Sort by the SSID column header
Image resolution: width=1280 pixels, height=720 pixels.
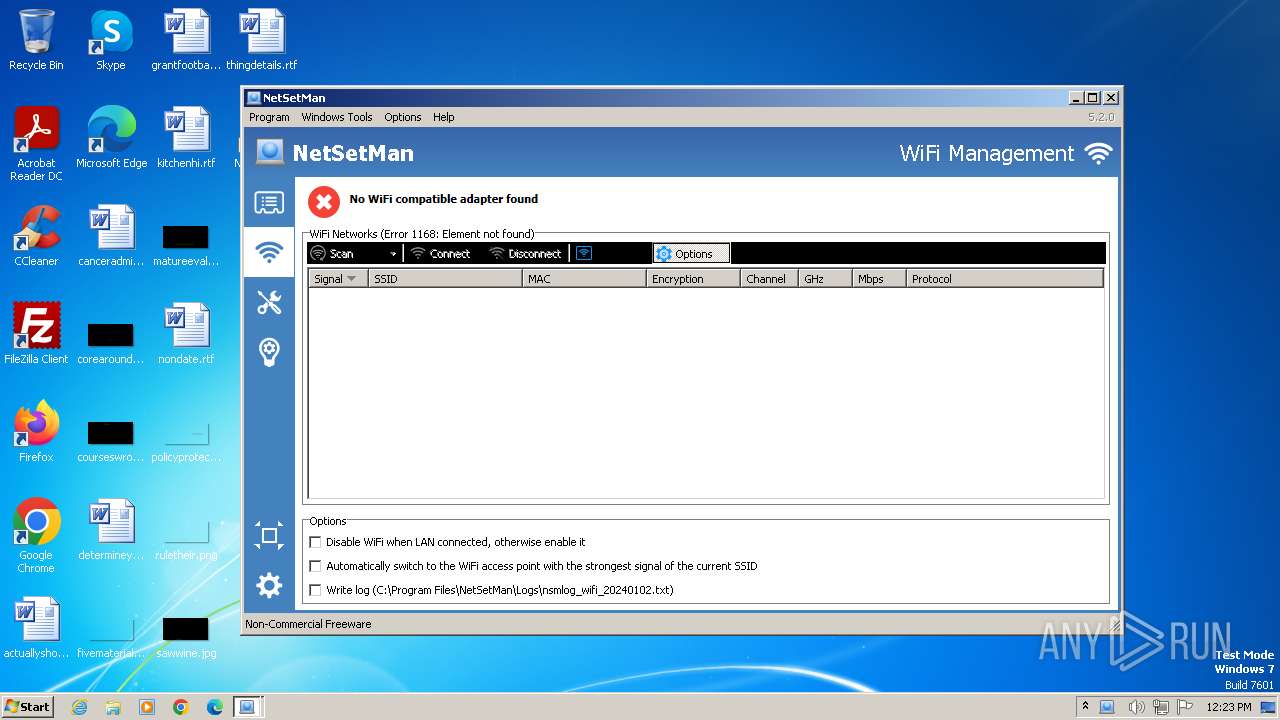(445, 279)
